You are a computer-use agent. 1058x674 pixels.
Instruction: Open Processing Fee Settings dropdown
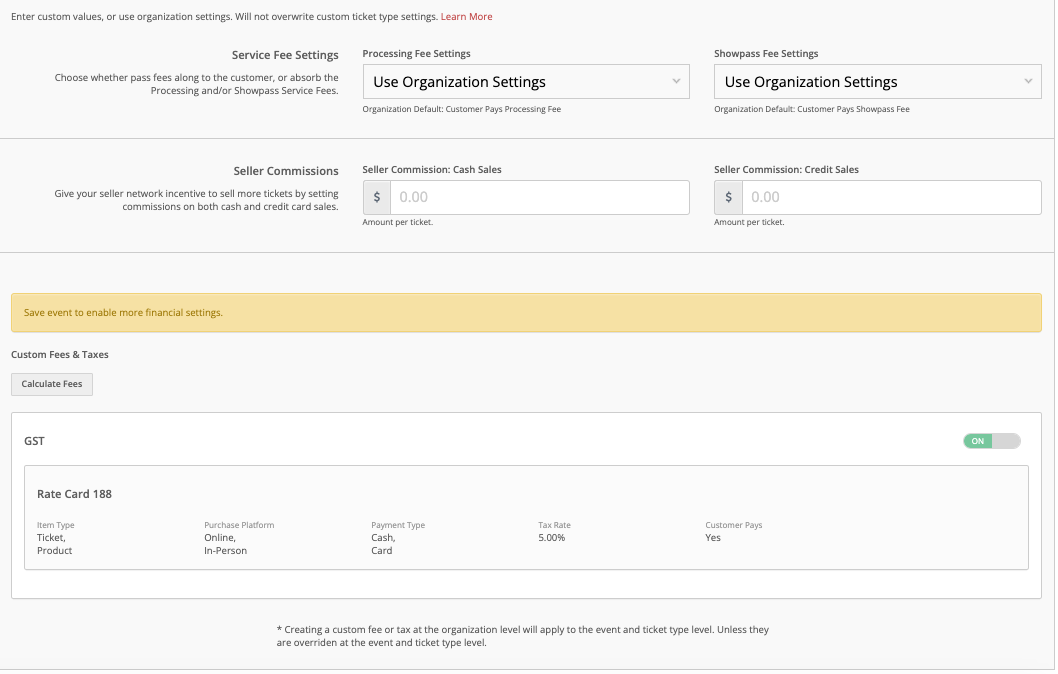[526, 82]
